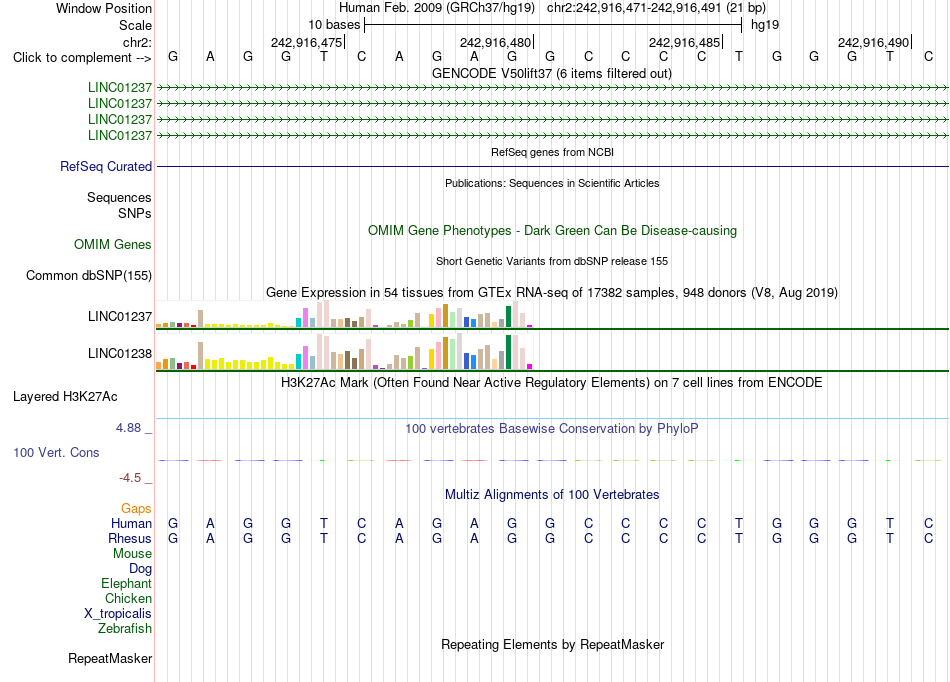Image resolution: width=950 pixels, height=682 pixels.
Task: Click the Chicken alignment row label
Action: point(128,598)
